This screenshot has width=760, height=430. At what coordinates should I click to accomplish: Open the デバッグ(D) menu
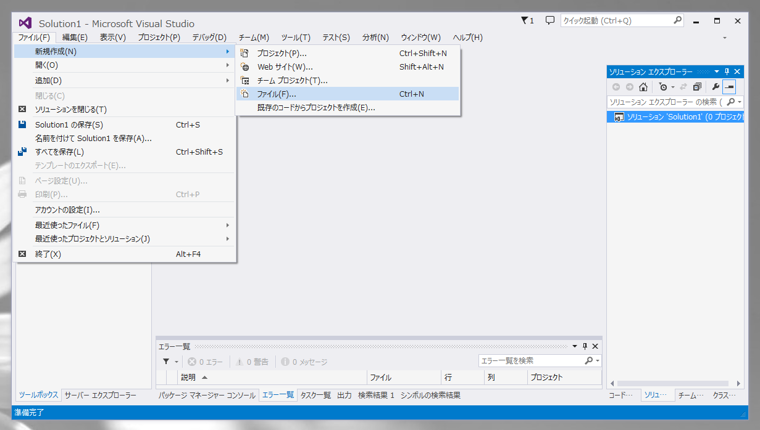pos(209,37)
